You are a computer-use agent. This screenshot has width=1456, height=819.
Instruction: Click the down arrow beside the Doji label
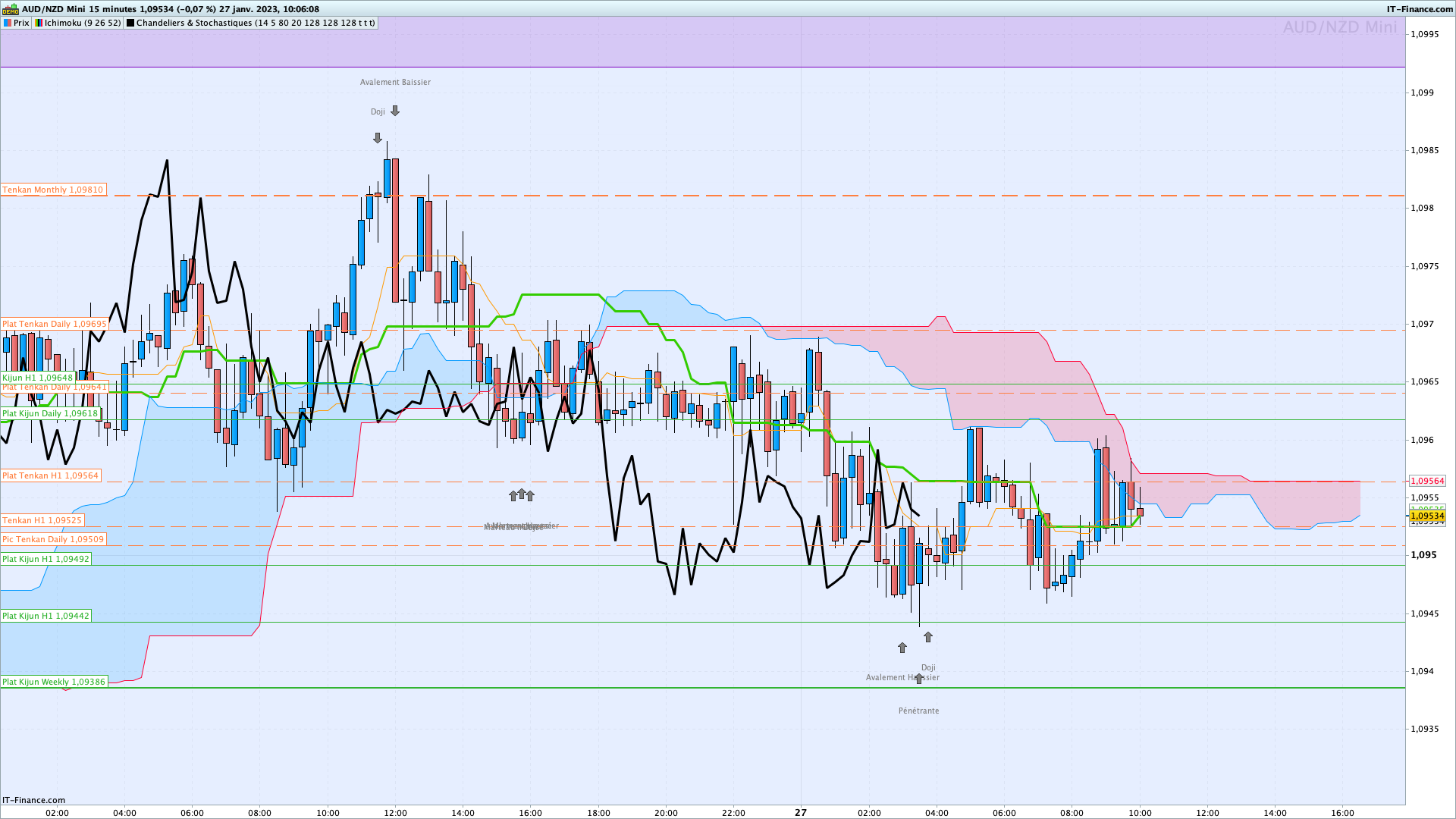tap(395, 111)
